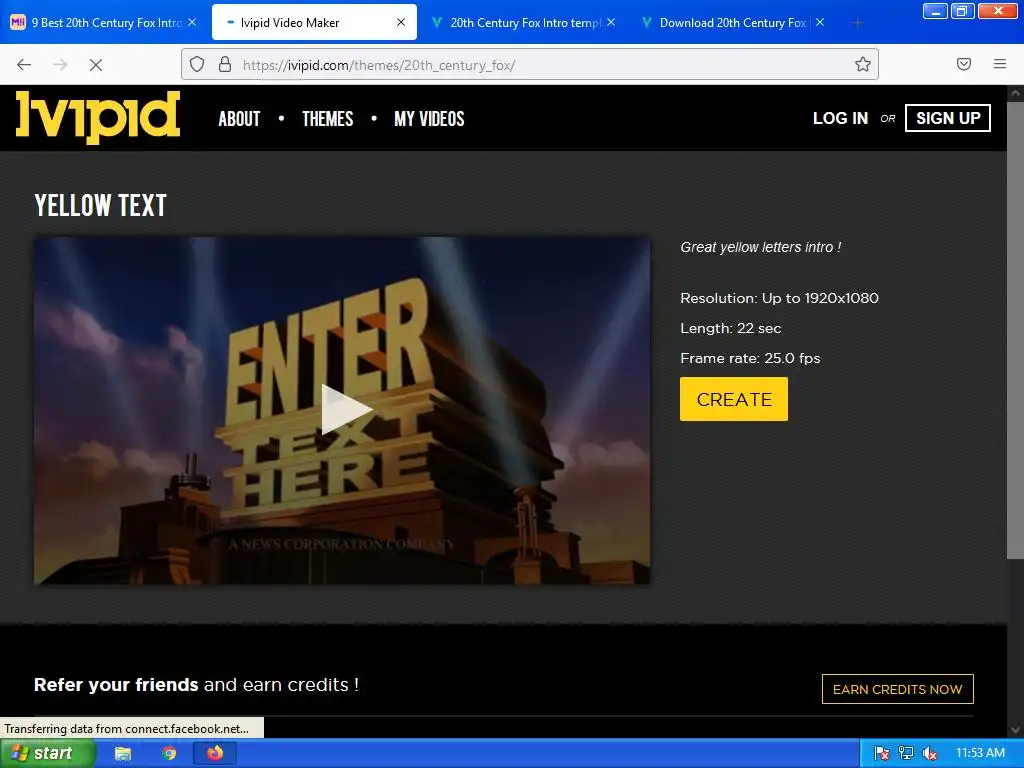Click the 'Great yellow letters intro !' description
The width and height of the screenshot is (1024, 768).
(x=760, y=247)
